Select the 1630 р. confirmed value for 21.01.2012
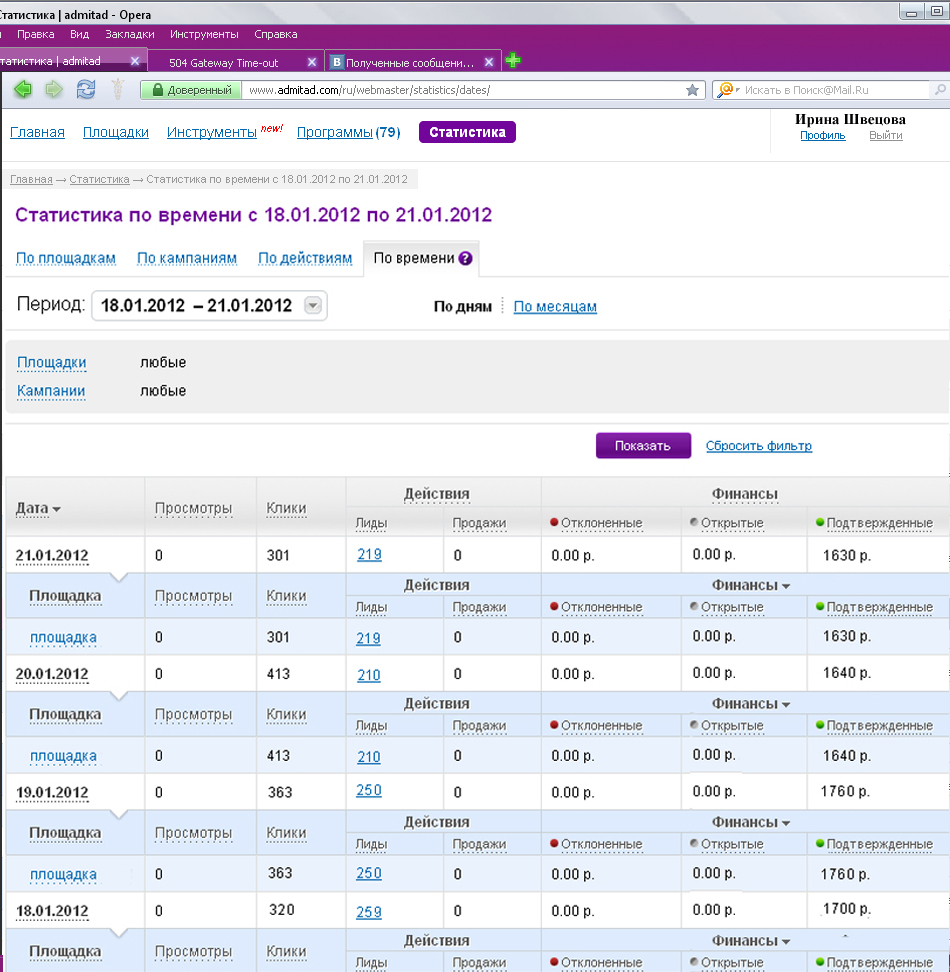The width and height of the screenshot is (950, 972). tap(847, 555)
